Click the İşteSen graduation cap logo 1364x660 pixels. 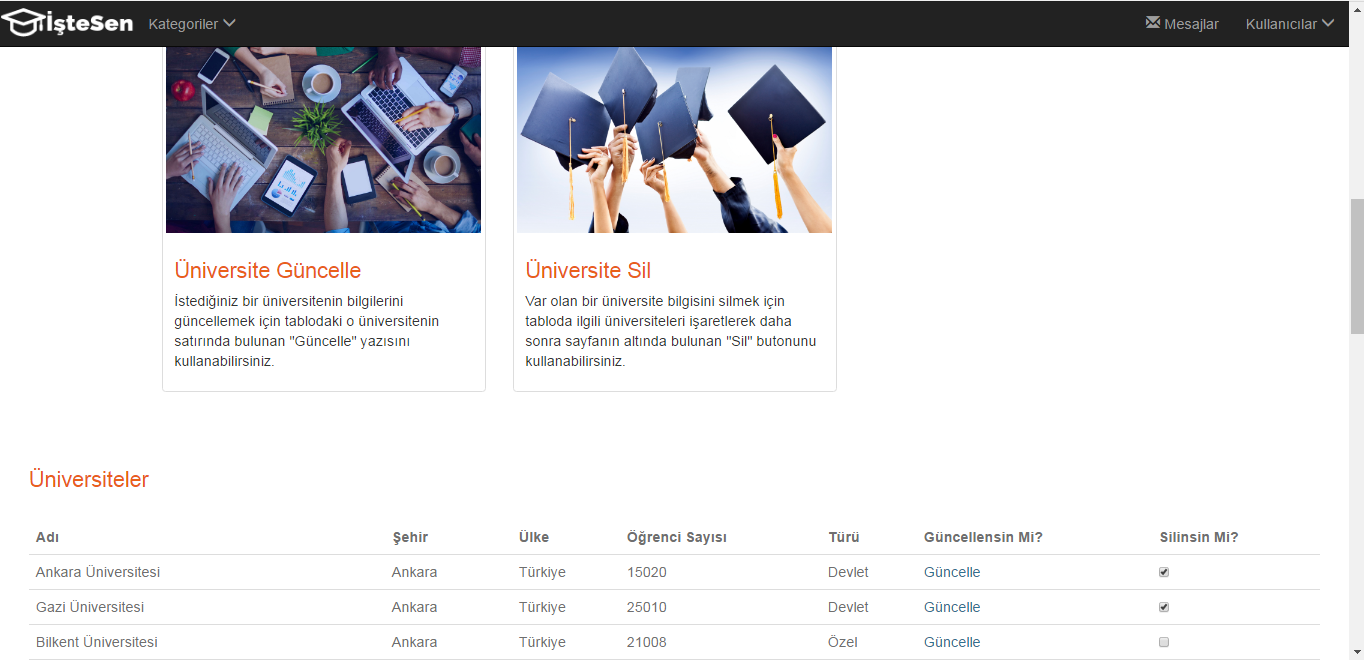(67, 22)
